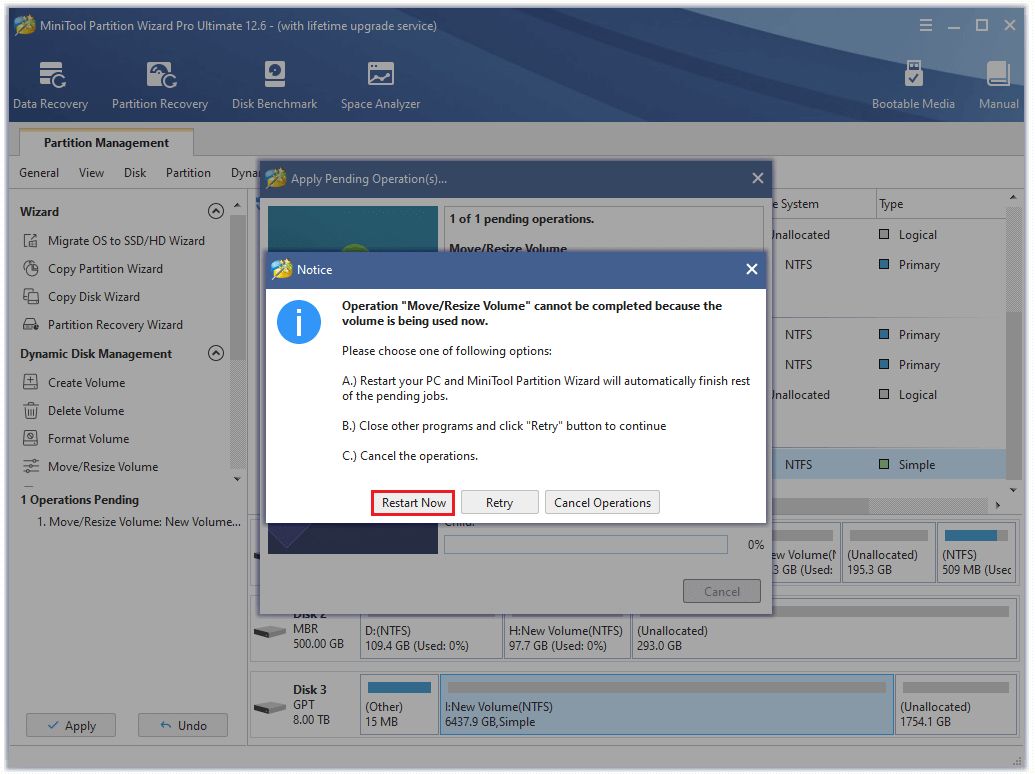Open the Manual
1035x774 pixels.
pyautogui.click(x=998, y=85)
